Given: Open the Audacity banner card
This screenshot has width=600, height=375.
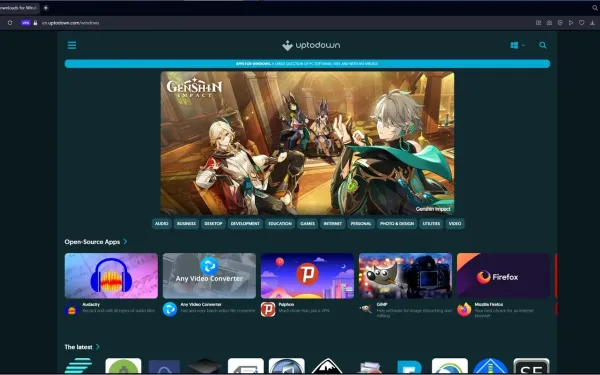Looking at the screenshot, I should pos(111,276).
